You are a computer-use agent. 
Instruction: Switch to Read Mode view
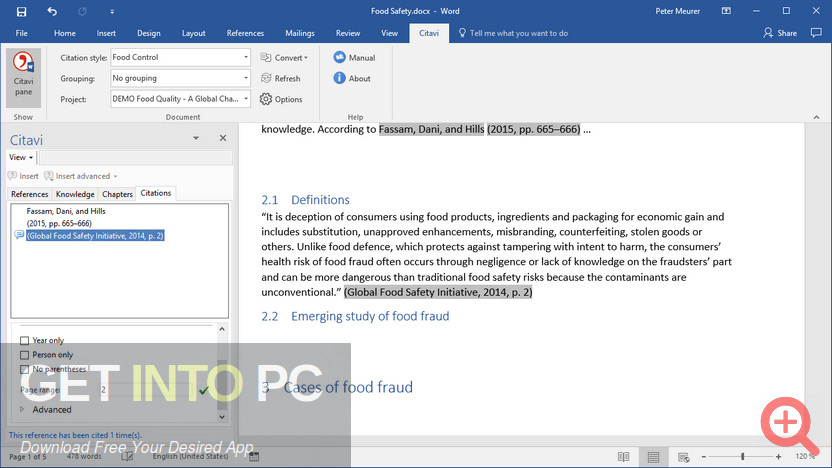[623, 456]
